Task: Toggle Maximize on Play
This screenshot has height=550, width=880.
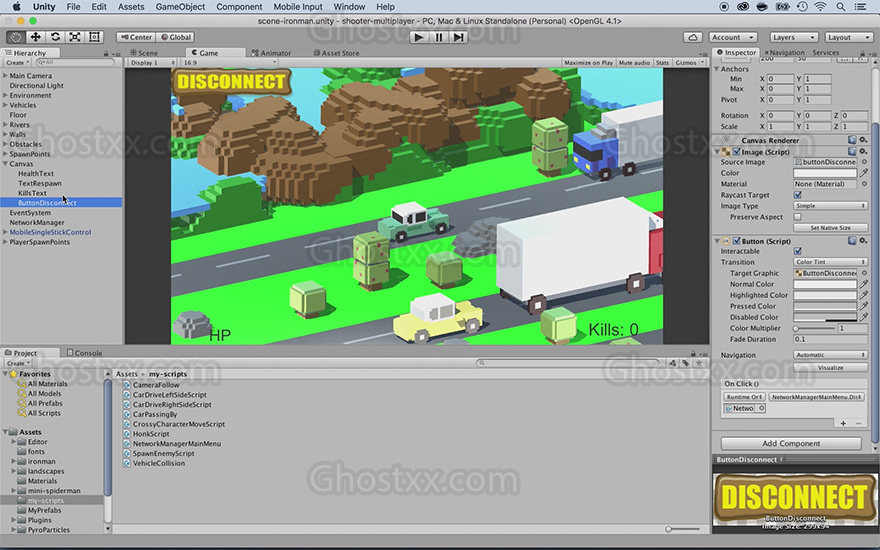Action: (588, 63)
